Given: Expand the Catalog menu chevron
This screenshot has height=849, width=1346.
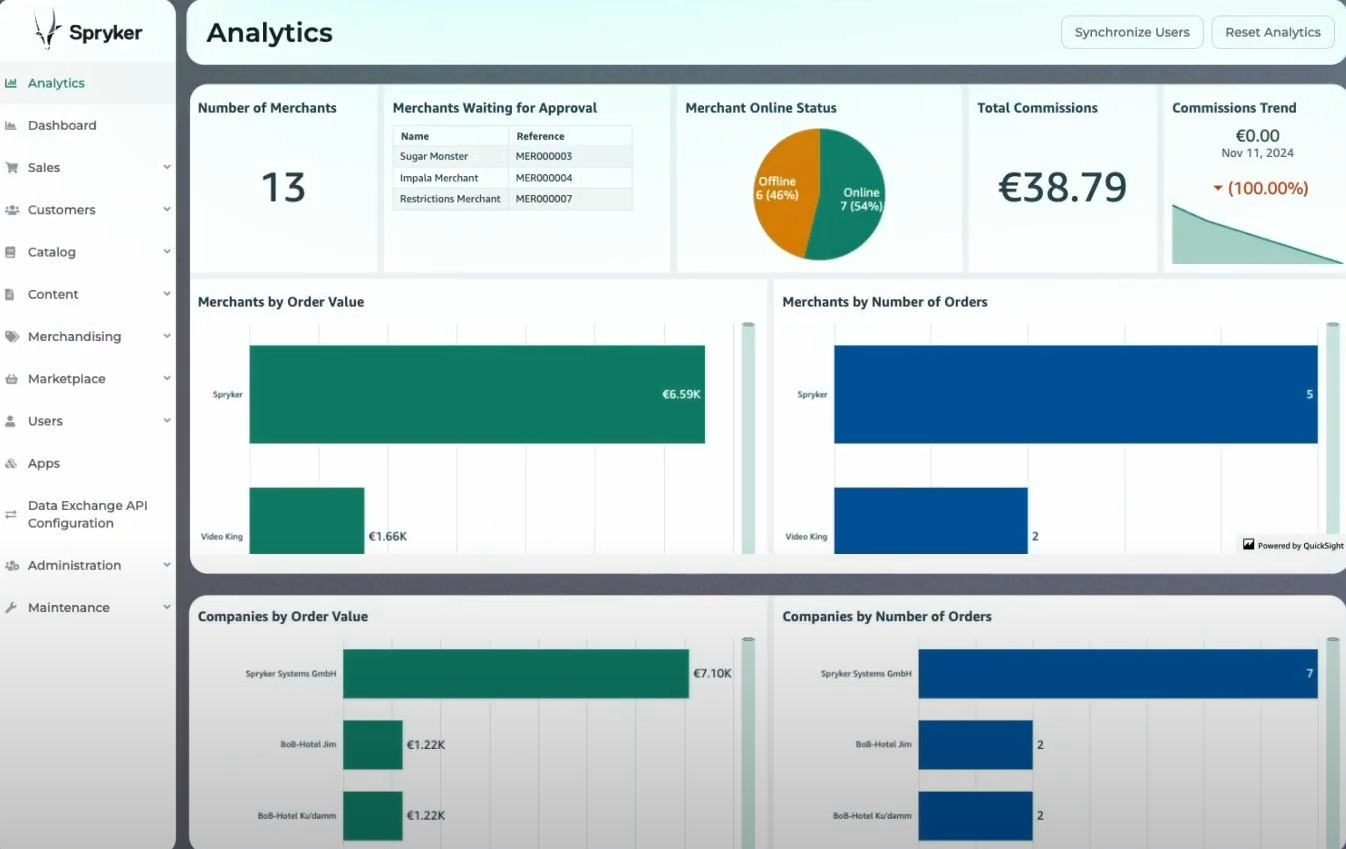Looking at the screenshot, I should click(x=166, y=252).
